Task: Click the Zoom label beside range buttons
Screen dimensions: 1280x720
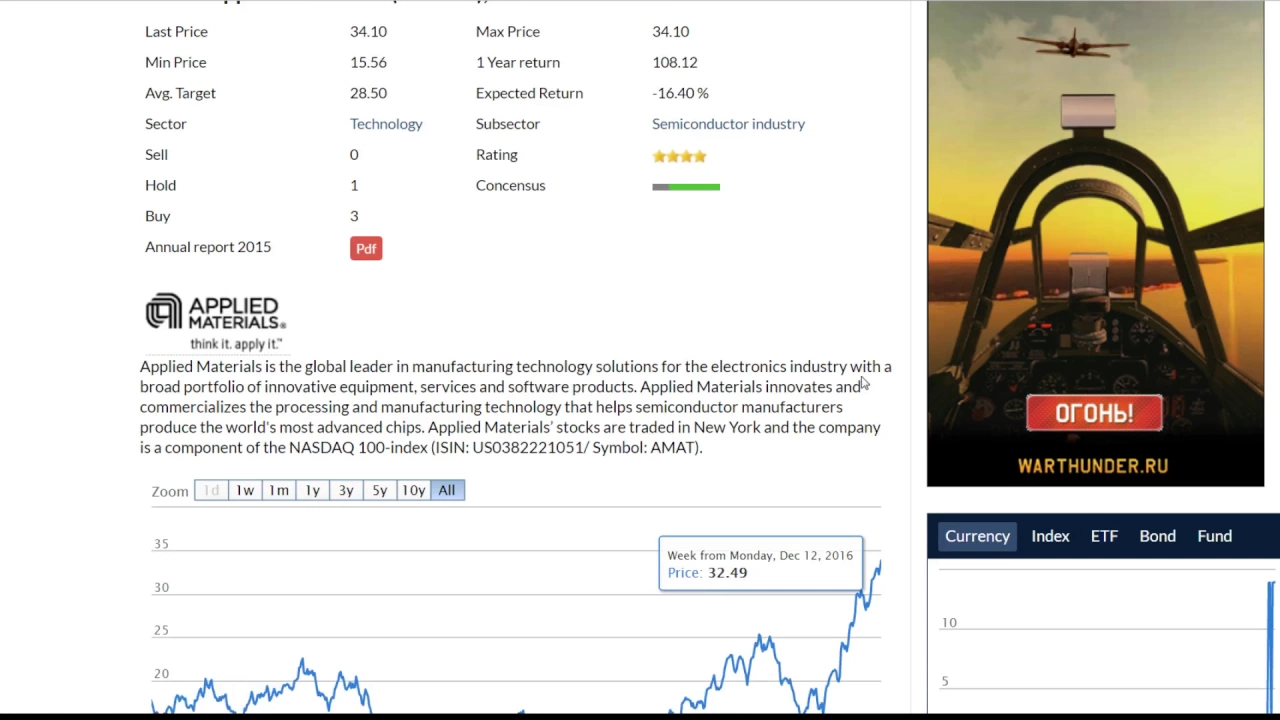Action: (170, 491)
